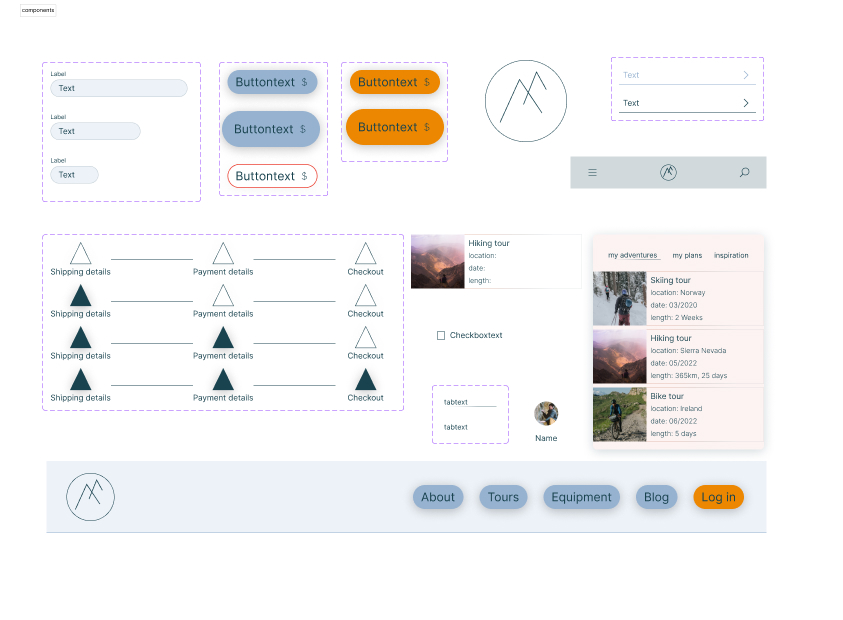This screenshot has width=843, height=620.
Task: Click the small mountain logo in gray bar
Action: pyautogui.click(x=668, y=173)
